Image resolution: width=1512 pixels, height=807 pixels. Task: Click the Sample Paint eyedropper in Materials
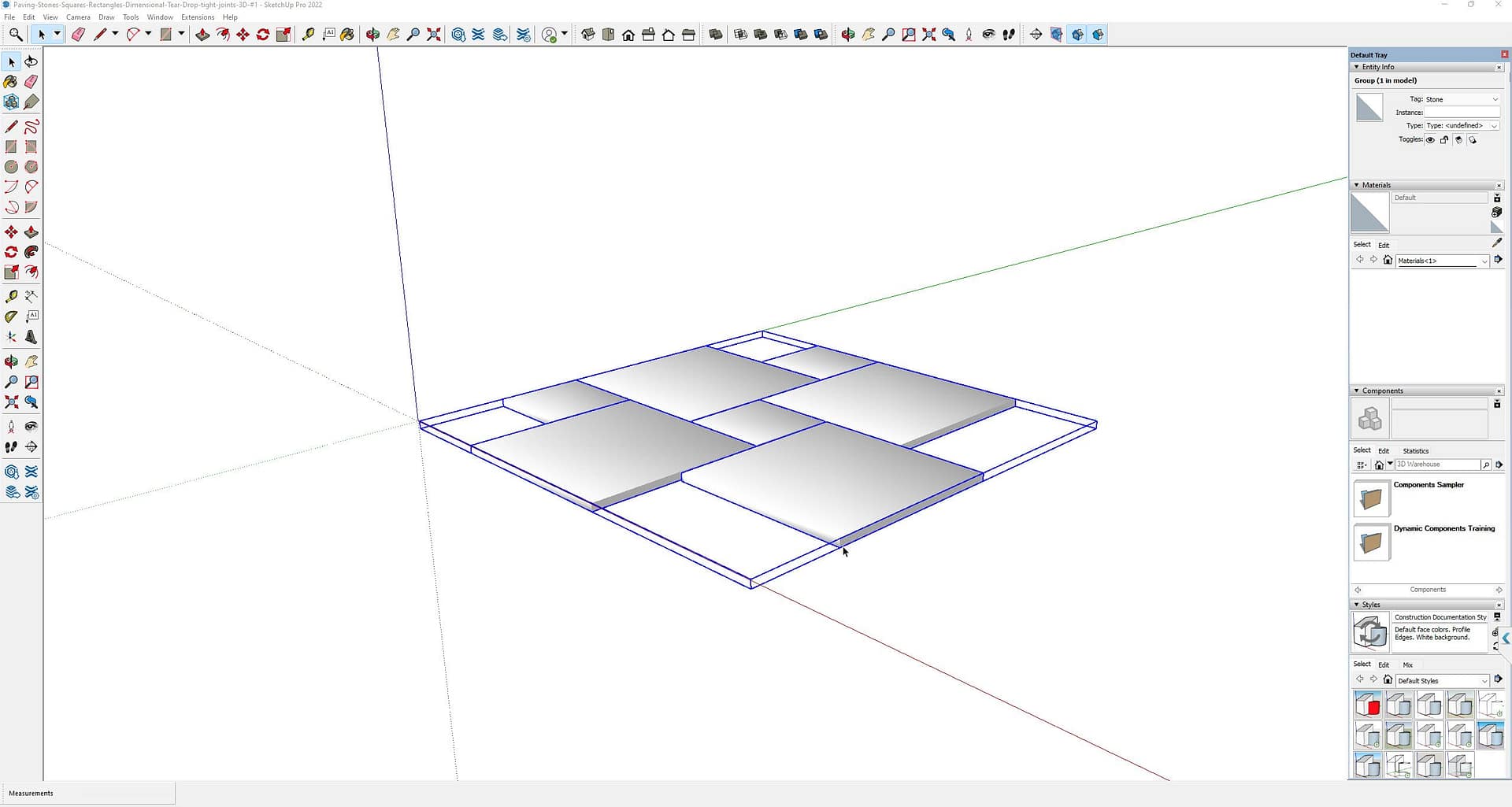1496,243
